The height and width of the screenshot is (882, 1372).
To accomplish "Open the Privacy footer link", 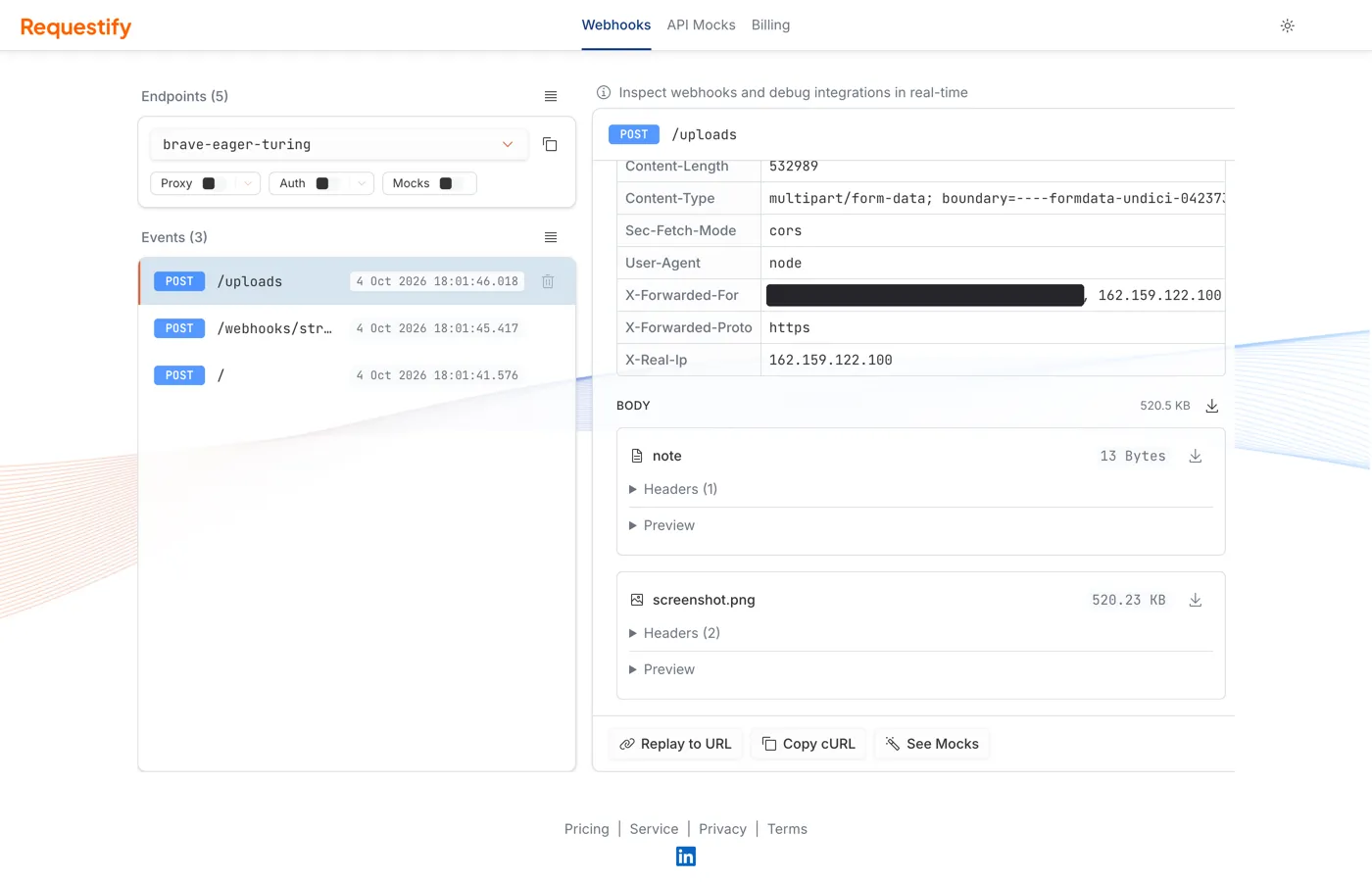I will 722,829.
